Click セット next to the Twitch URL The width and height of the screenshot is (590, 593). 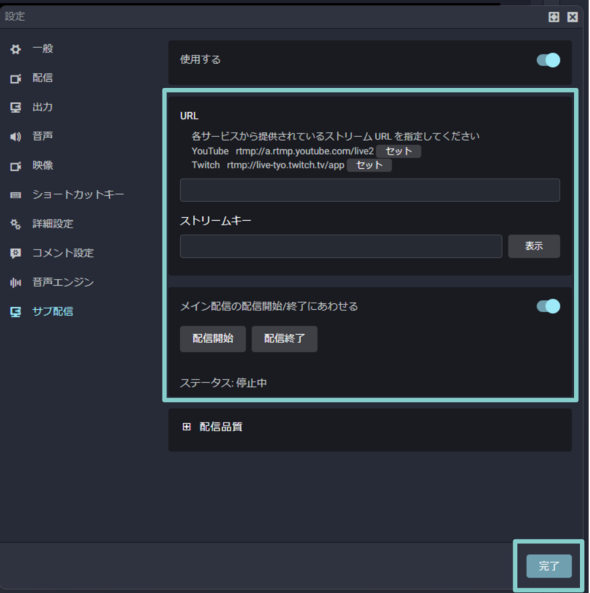click(369, 165)
